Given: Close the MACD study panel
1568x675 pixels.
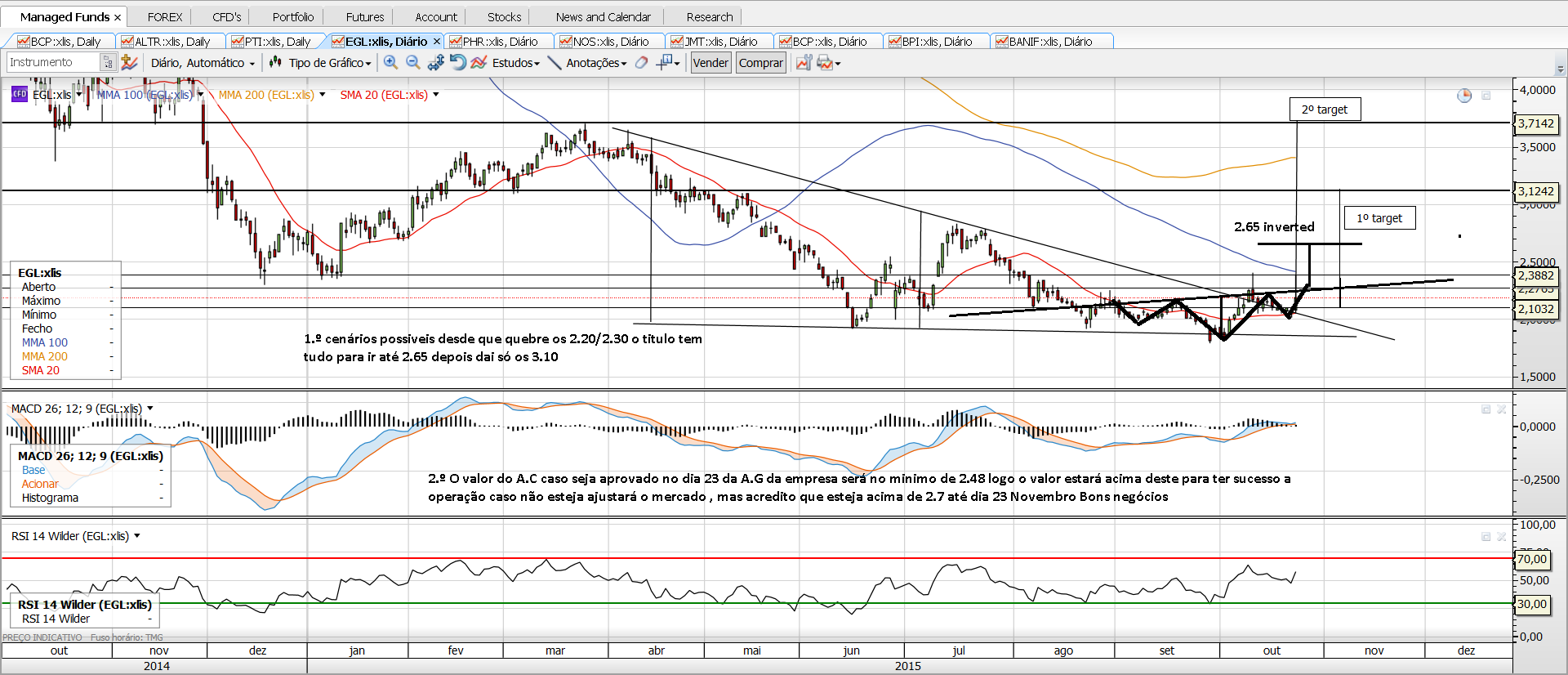Looking at the screenshot, I should click(1502, 409).
